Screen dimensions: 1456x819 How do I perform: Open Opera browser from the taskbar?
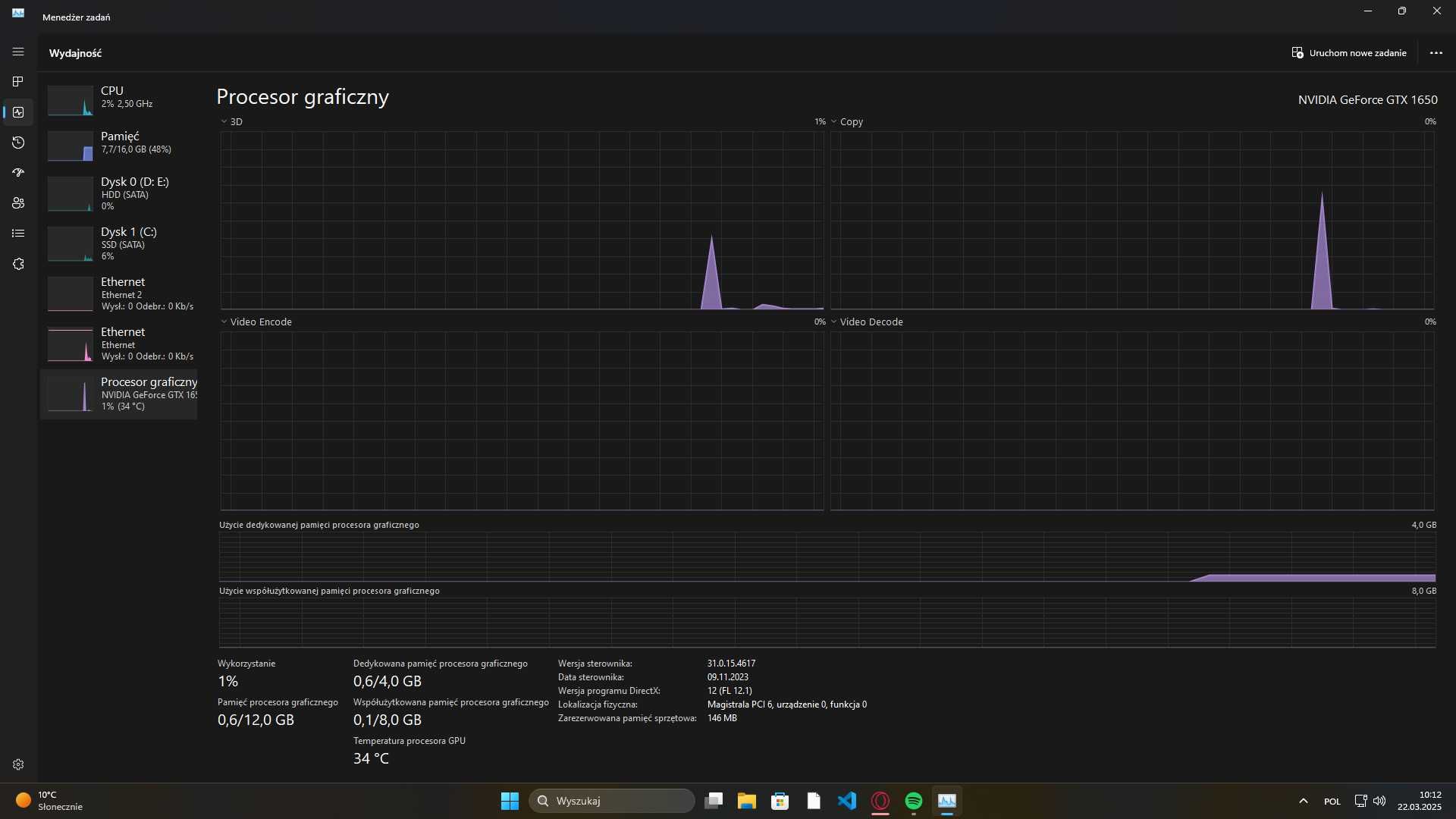(880, 801)
